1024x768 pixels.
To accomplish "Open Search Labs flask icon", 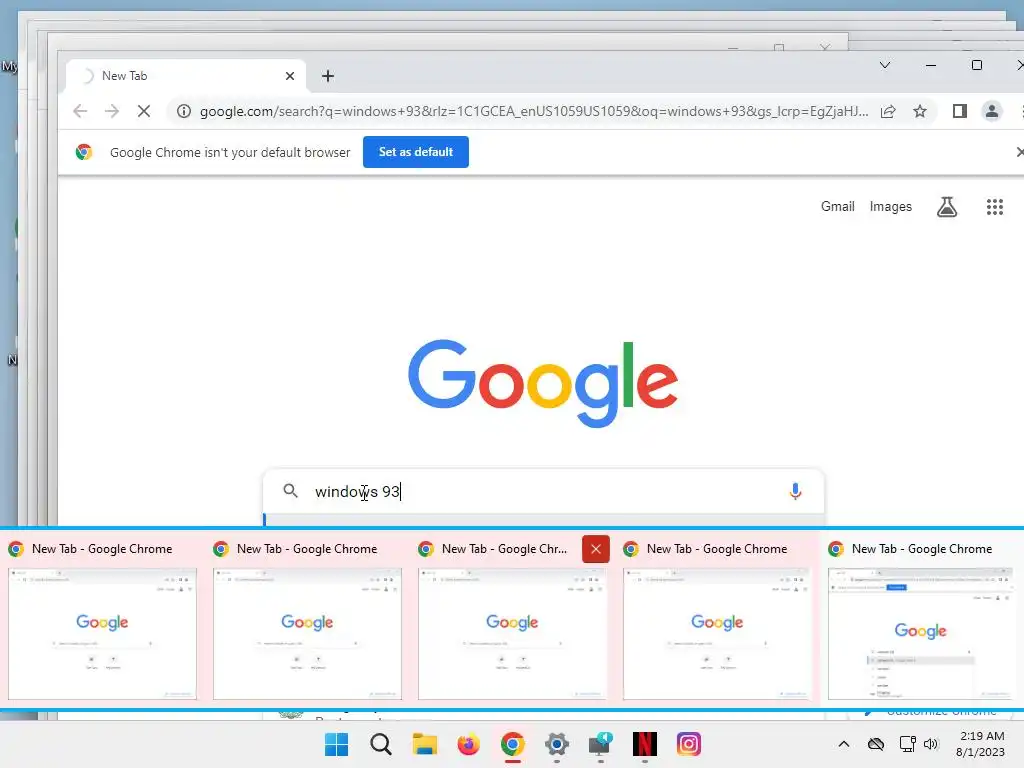I will click(x=947, y=207).
